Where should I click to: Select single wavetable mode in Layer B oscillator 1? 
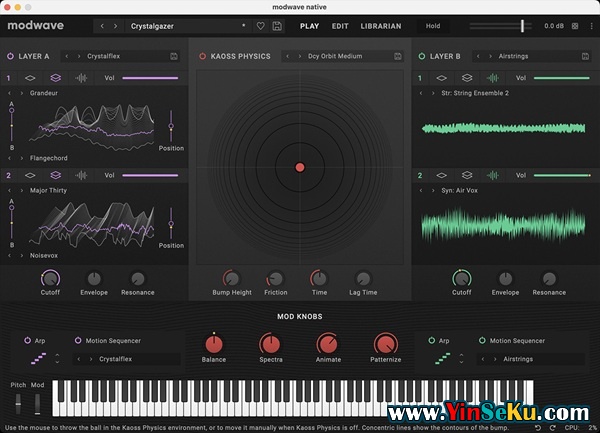[x=441, y=78]
